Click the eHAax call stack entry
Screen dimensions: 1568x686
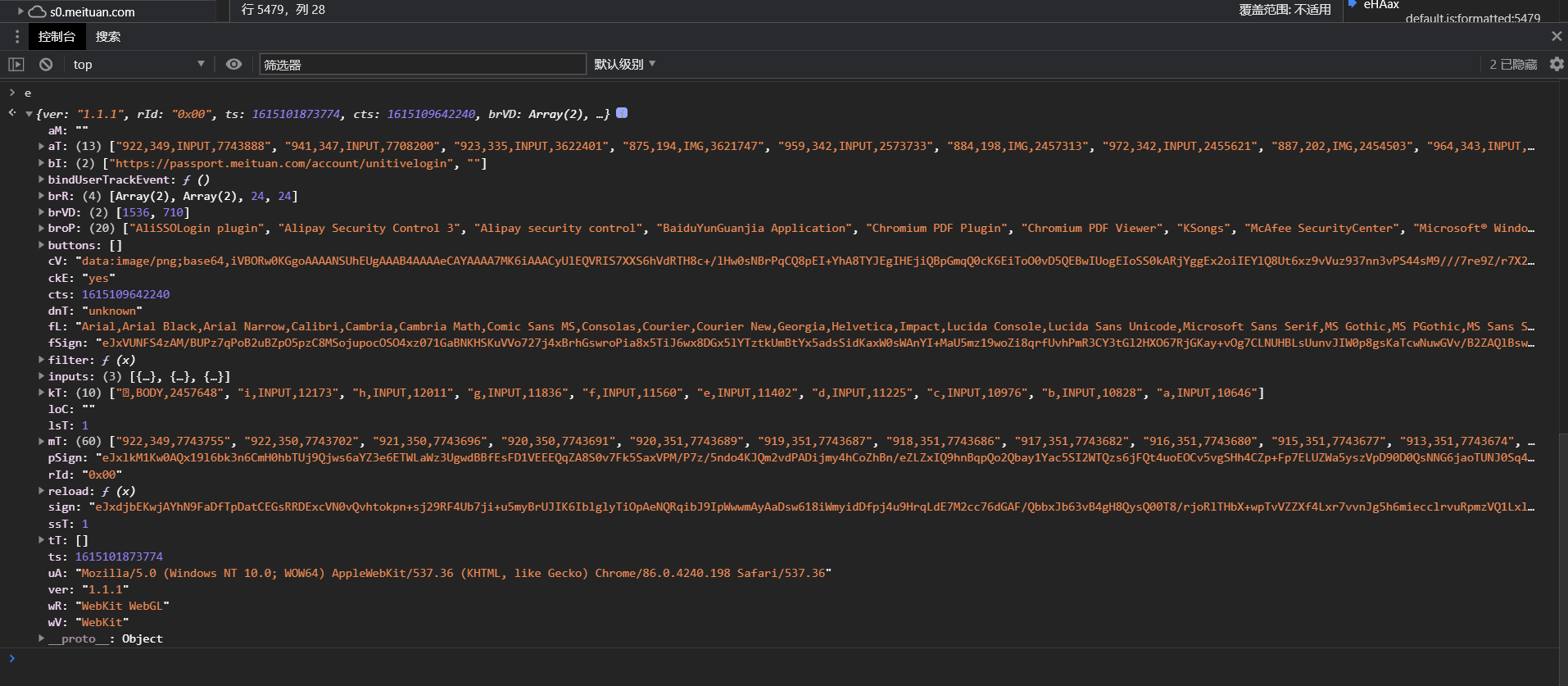coord(1381,5)
